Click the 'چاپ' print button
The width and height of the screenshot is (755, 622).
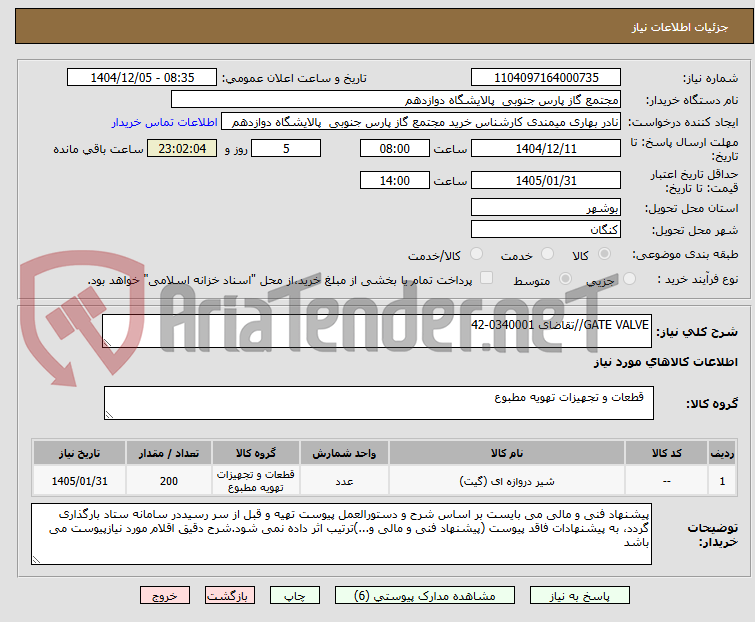pos(295,596)
